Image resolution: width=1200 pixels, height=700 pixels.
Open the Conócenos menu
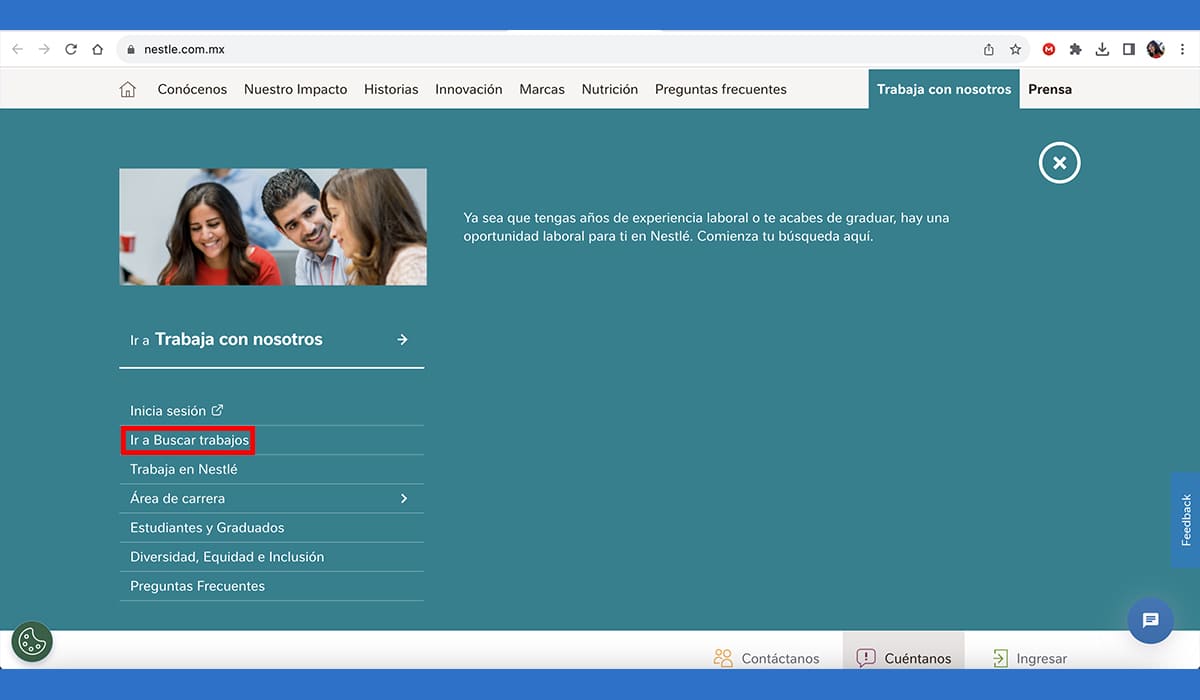click(192, 89)
